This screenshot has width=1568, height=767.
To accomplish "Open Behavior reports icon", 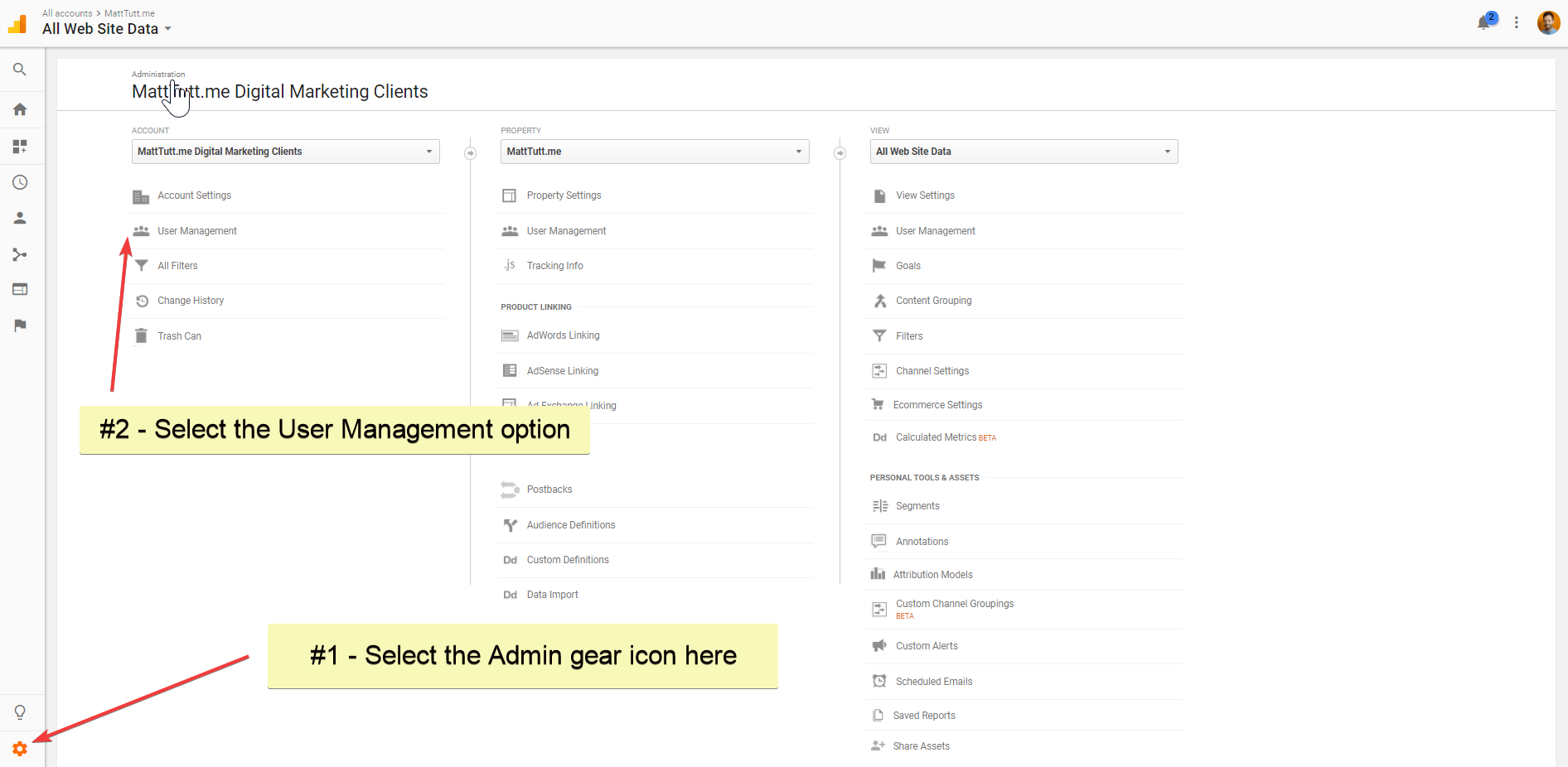I will 20,289.
